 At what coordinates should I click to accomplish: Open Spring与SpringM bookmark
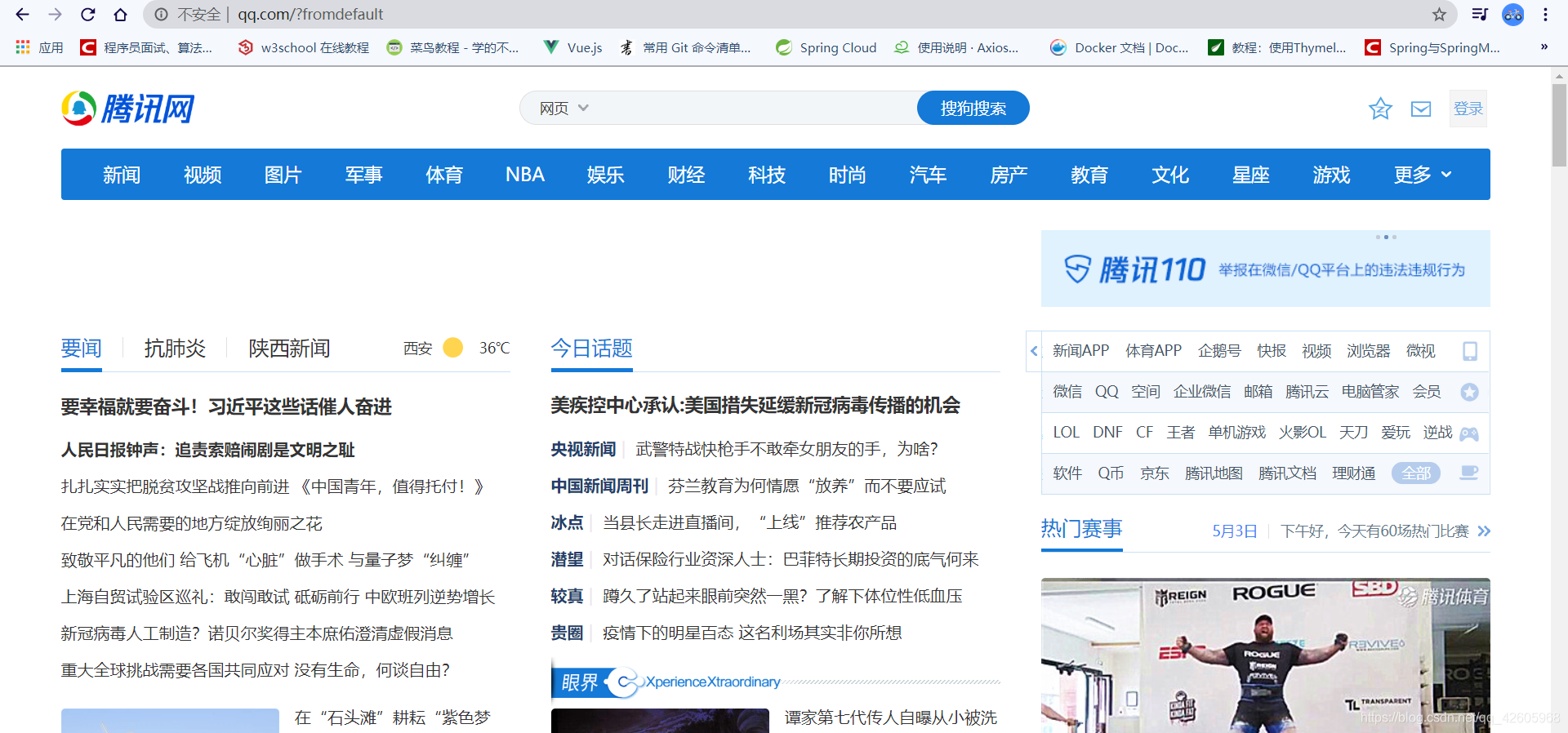[x=1432, y=47]
